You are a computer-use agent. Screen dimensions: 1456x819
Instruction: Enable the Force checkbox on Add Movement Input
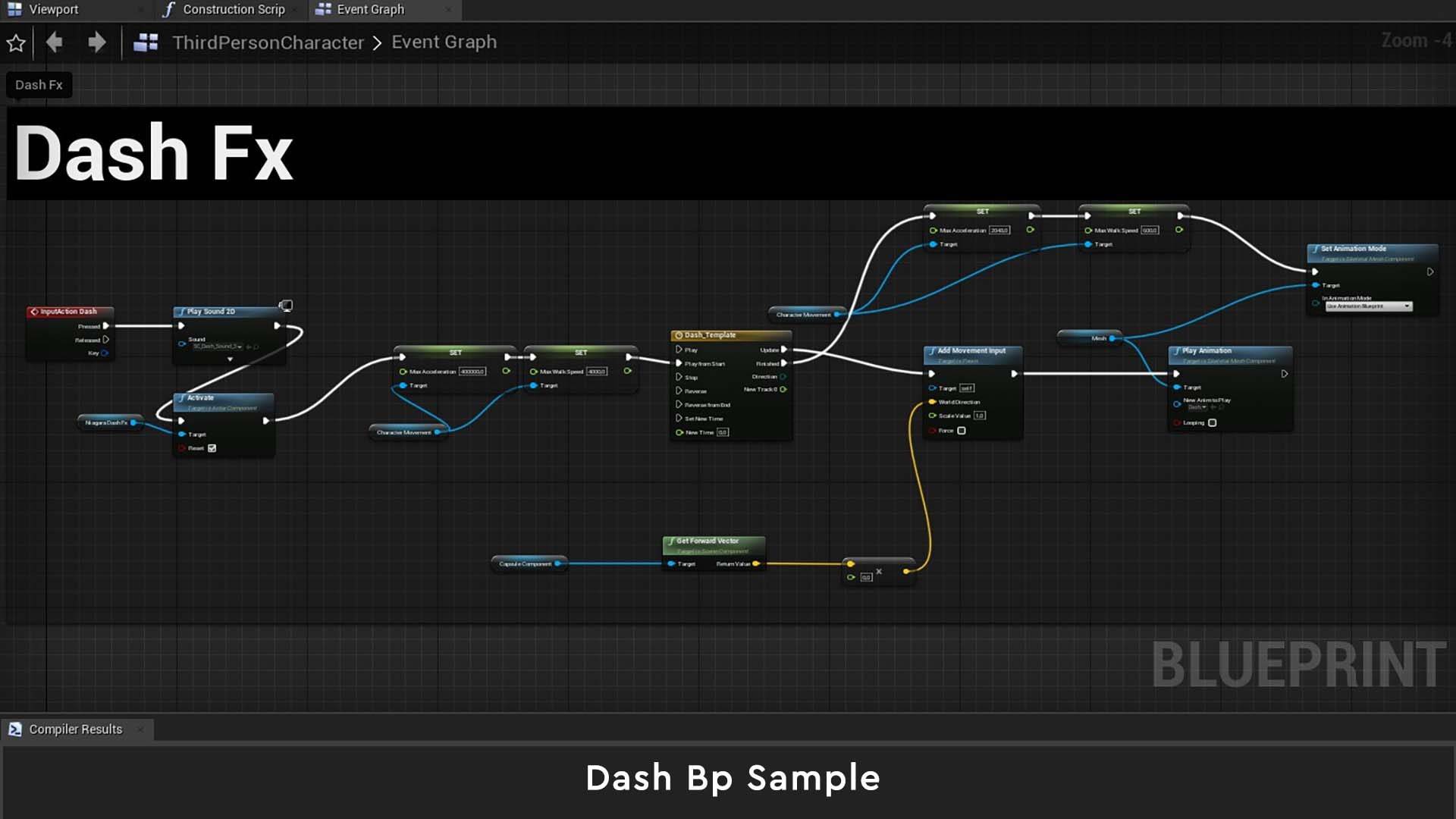click(962, 431)
